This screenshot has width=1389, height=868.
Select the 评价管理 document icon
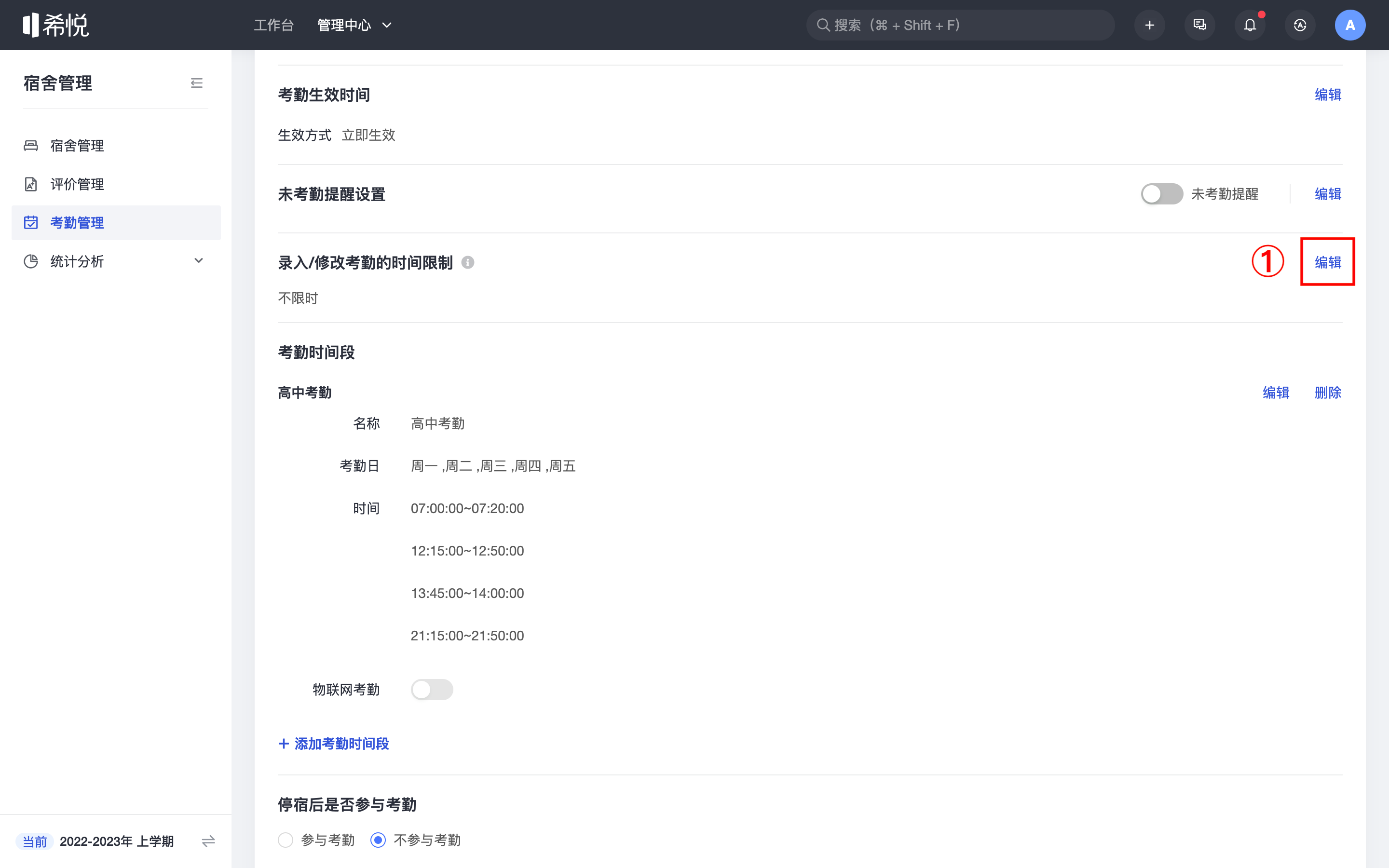click(31, 184)
